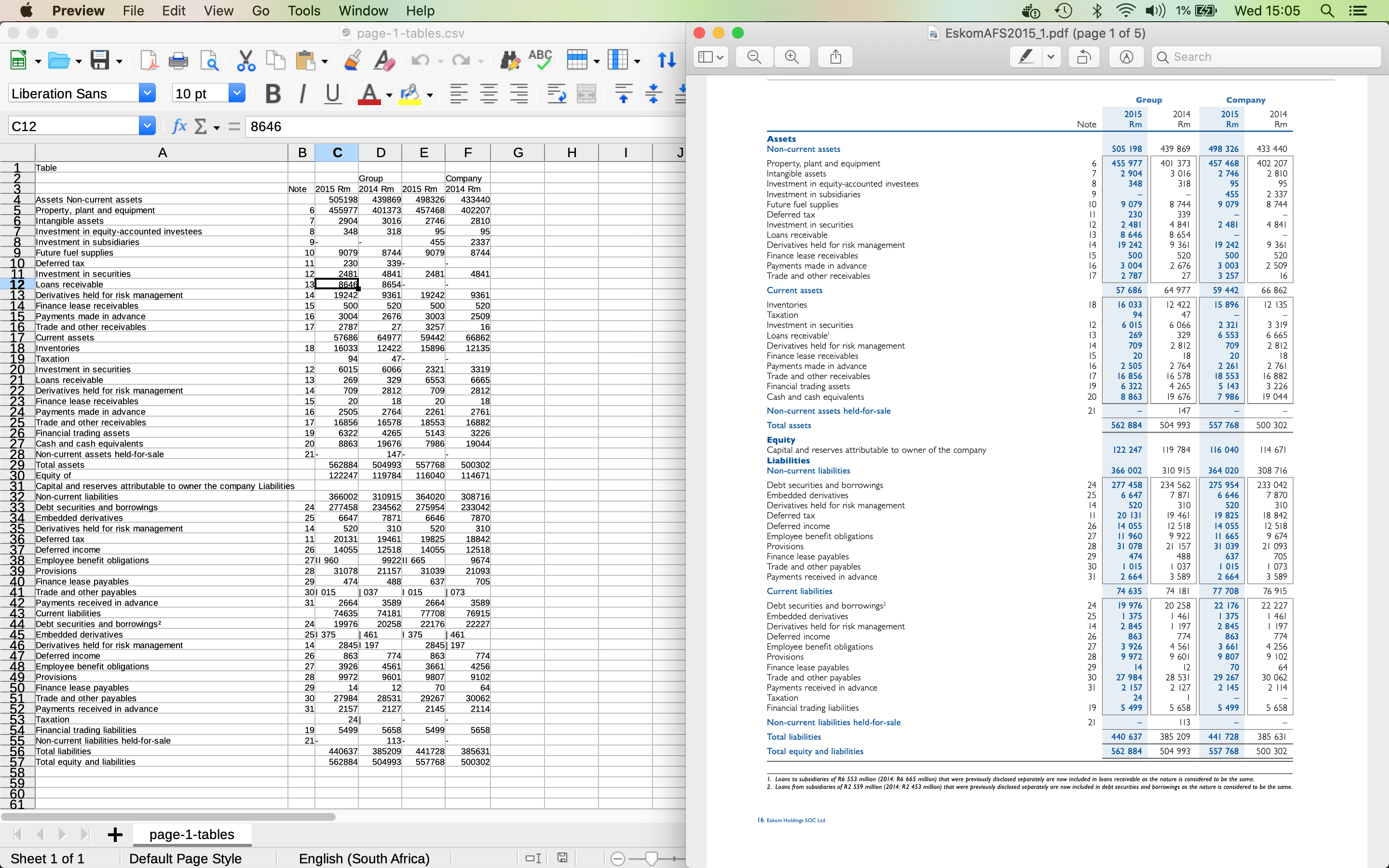Expand the Liberation Sans font name dropdown

point(148,93)
